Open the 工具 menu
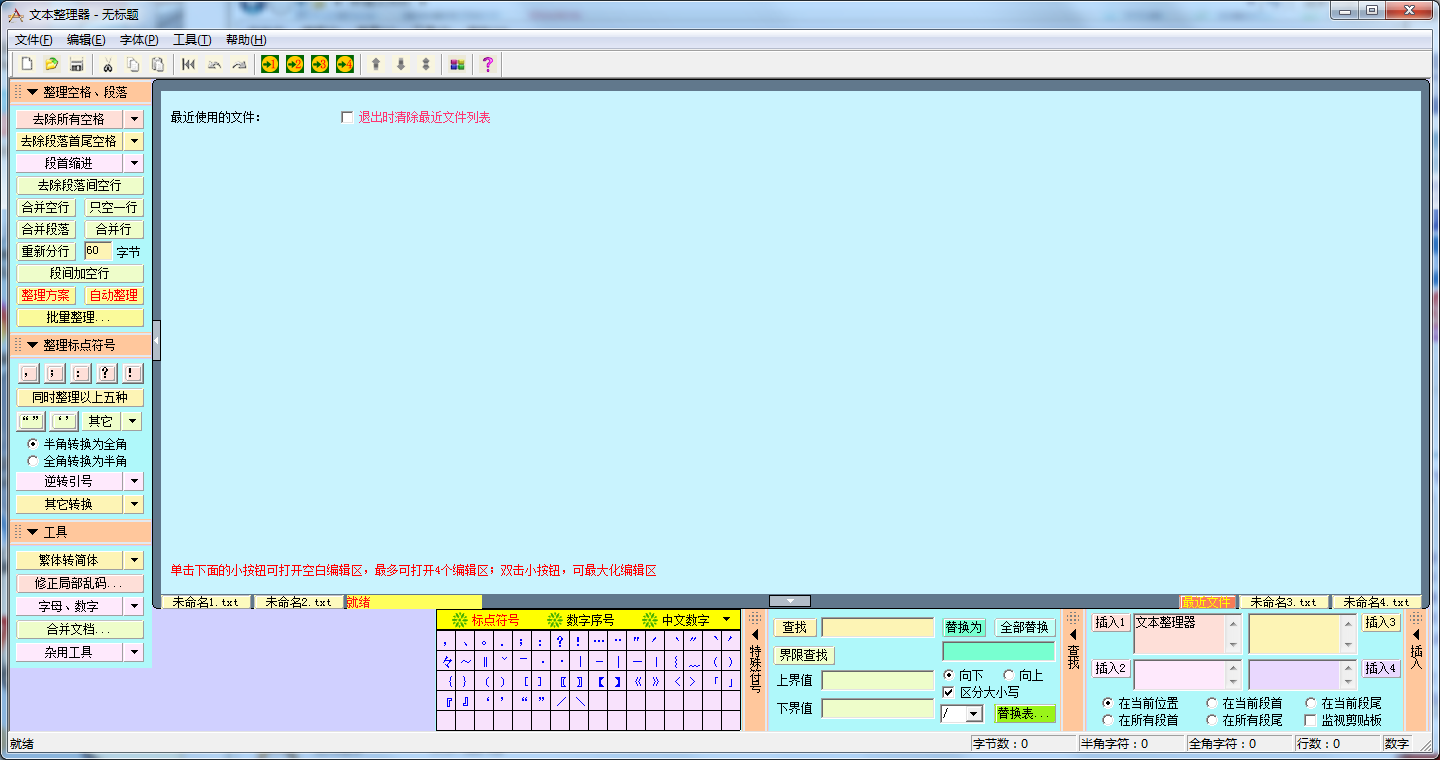The height and width of the screenshot is (760, 1440). 192,40
